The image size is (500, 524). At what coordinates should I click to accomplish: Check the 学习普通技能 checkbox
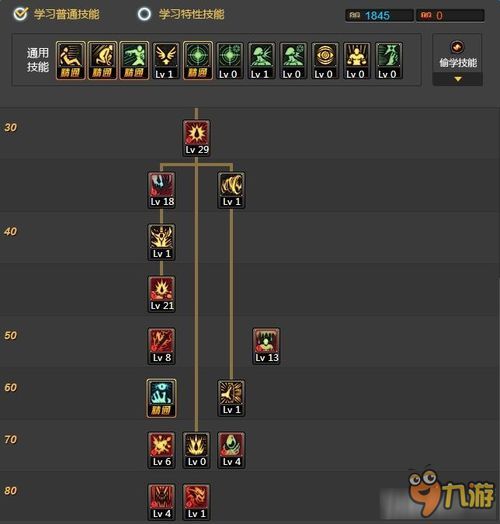21,14
